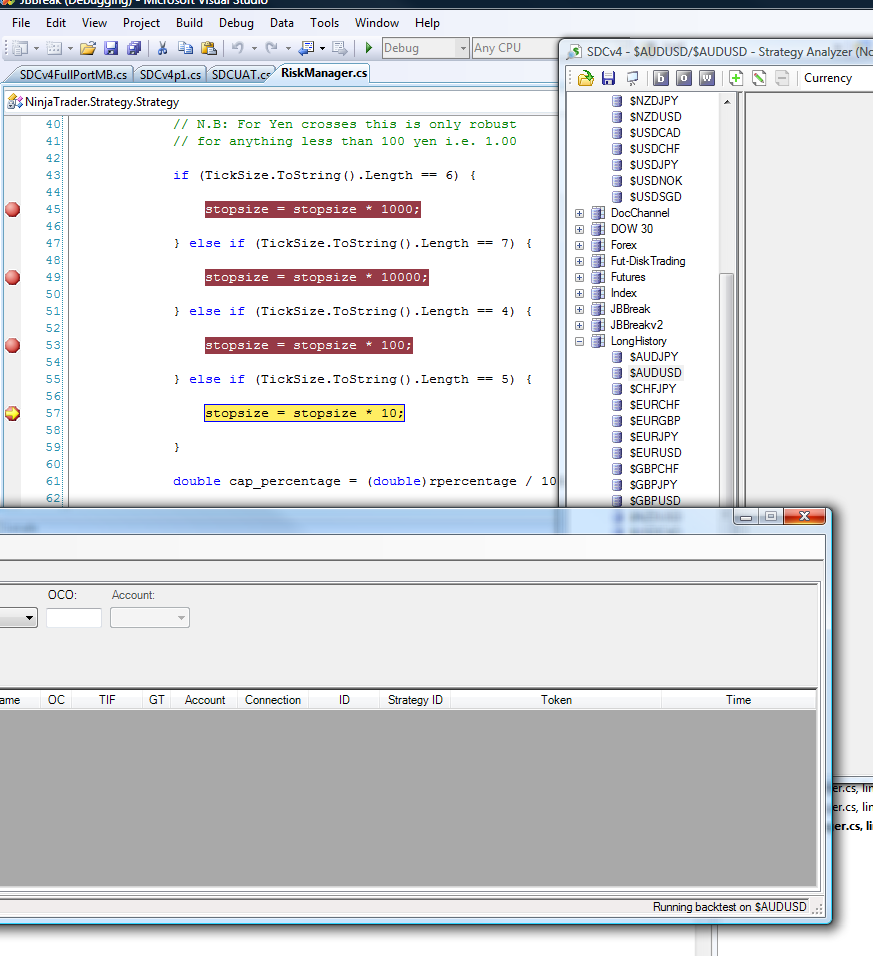Remove the breakpoint on line 53
The height and width of the screenshot is (956, 873).
[x=13, y=345]
